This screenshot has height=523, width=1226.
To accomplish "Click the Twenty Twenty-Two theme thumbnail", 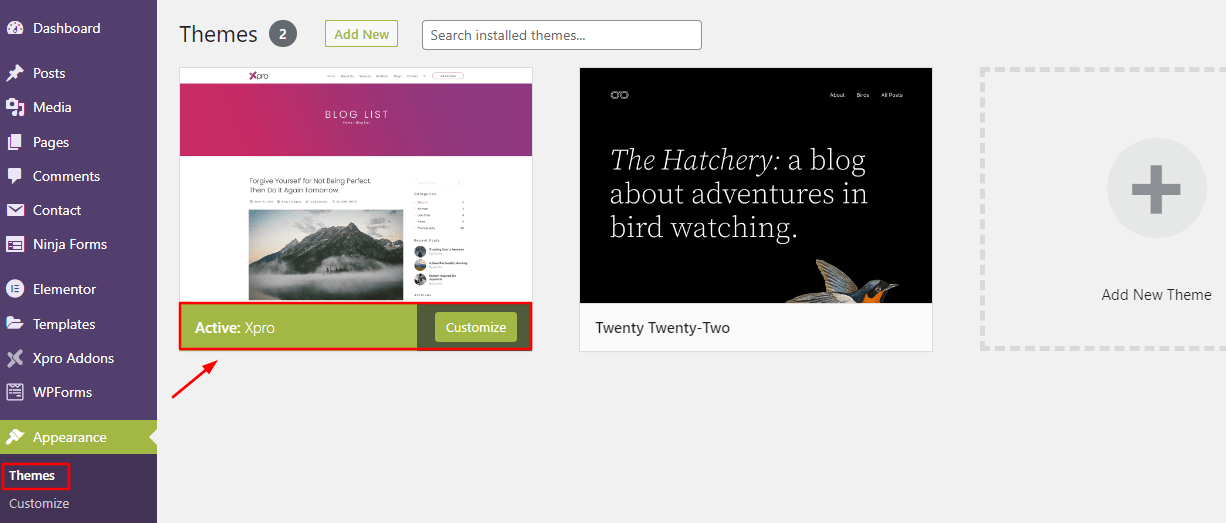I will 756,186.
